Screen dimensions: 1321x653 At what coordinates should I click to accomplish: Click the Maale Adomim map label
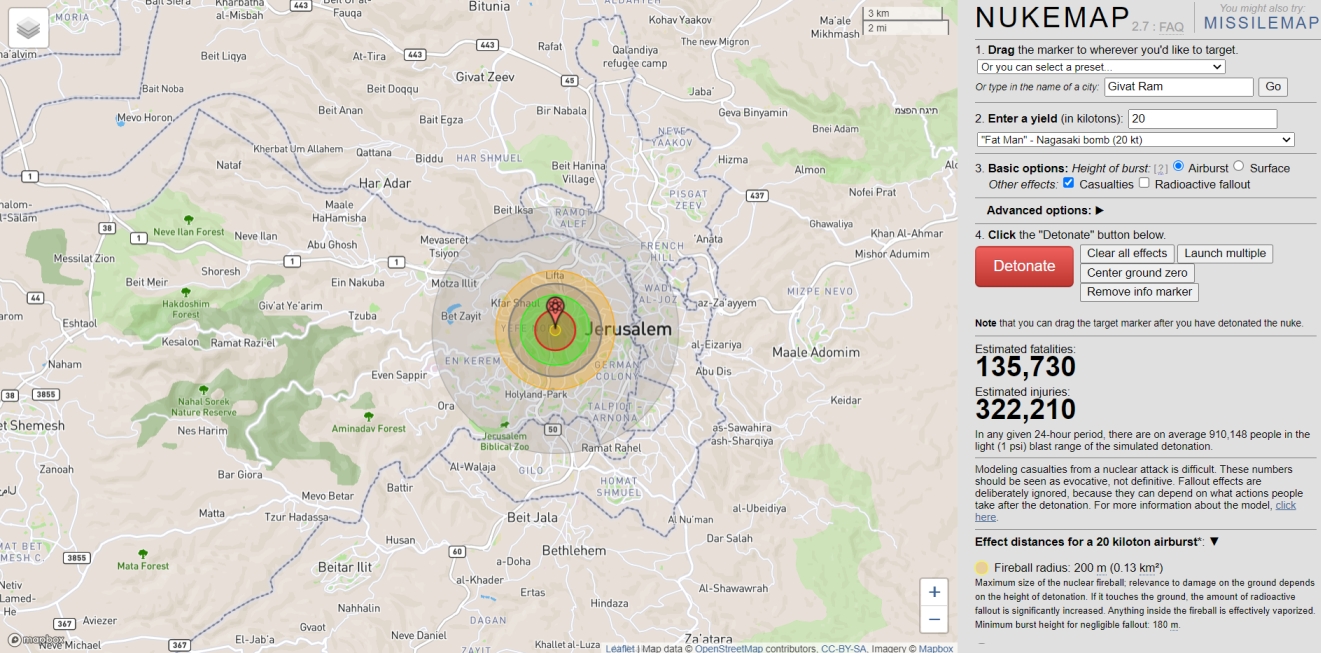[x=816, y=352]
